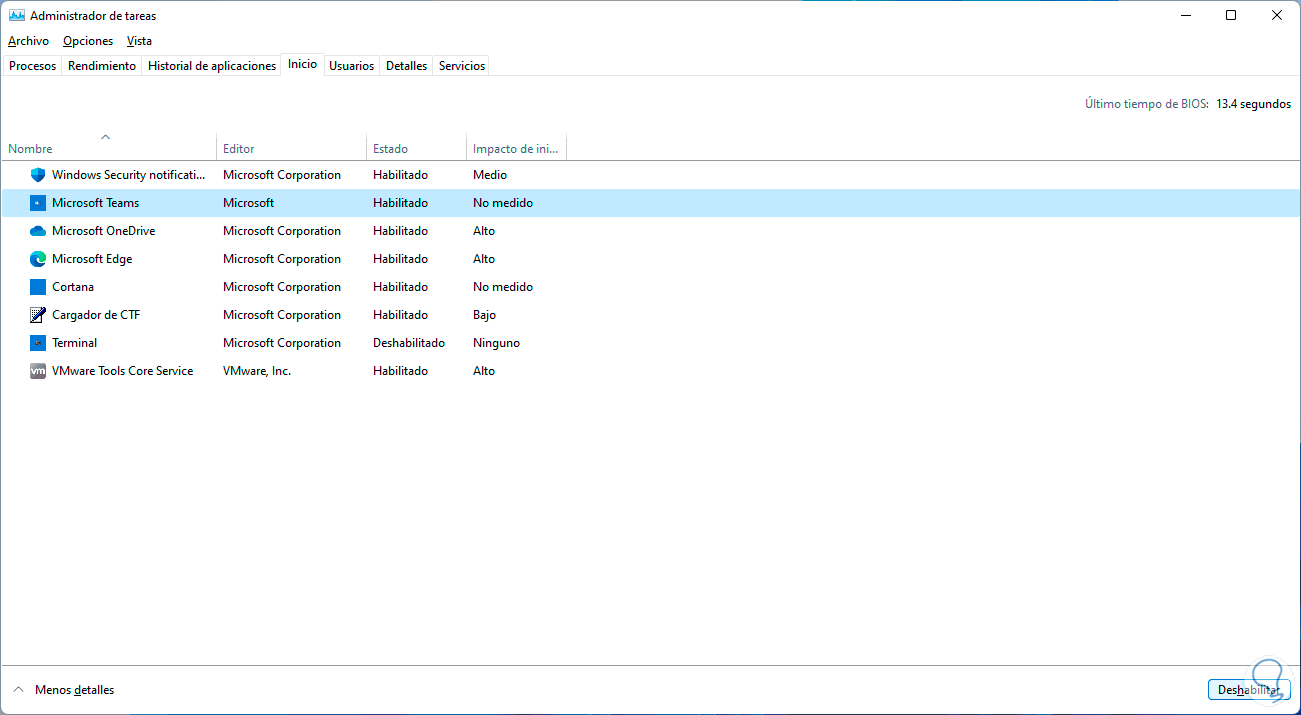Click Habilitado status of Microsoft OneDrive
Viewport: 1301px width, 715px height.
[x=400, y=231]
